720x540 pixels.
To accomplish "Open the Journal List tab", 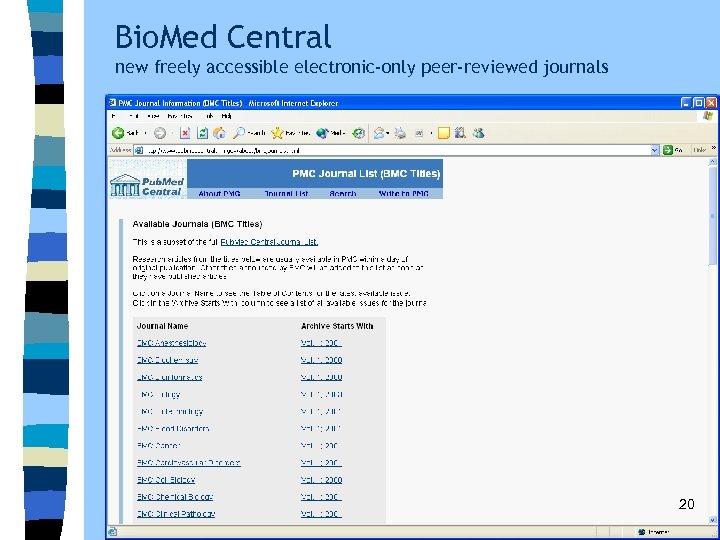I will coord(286,193).
